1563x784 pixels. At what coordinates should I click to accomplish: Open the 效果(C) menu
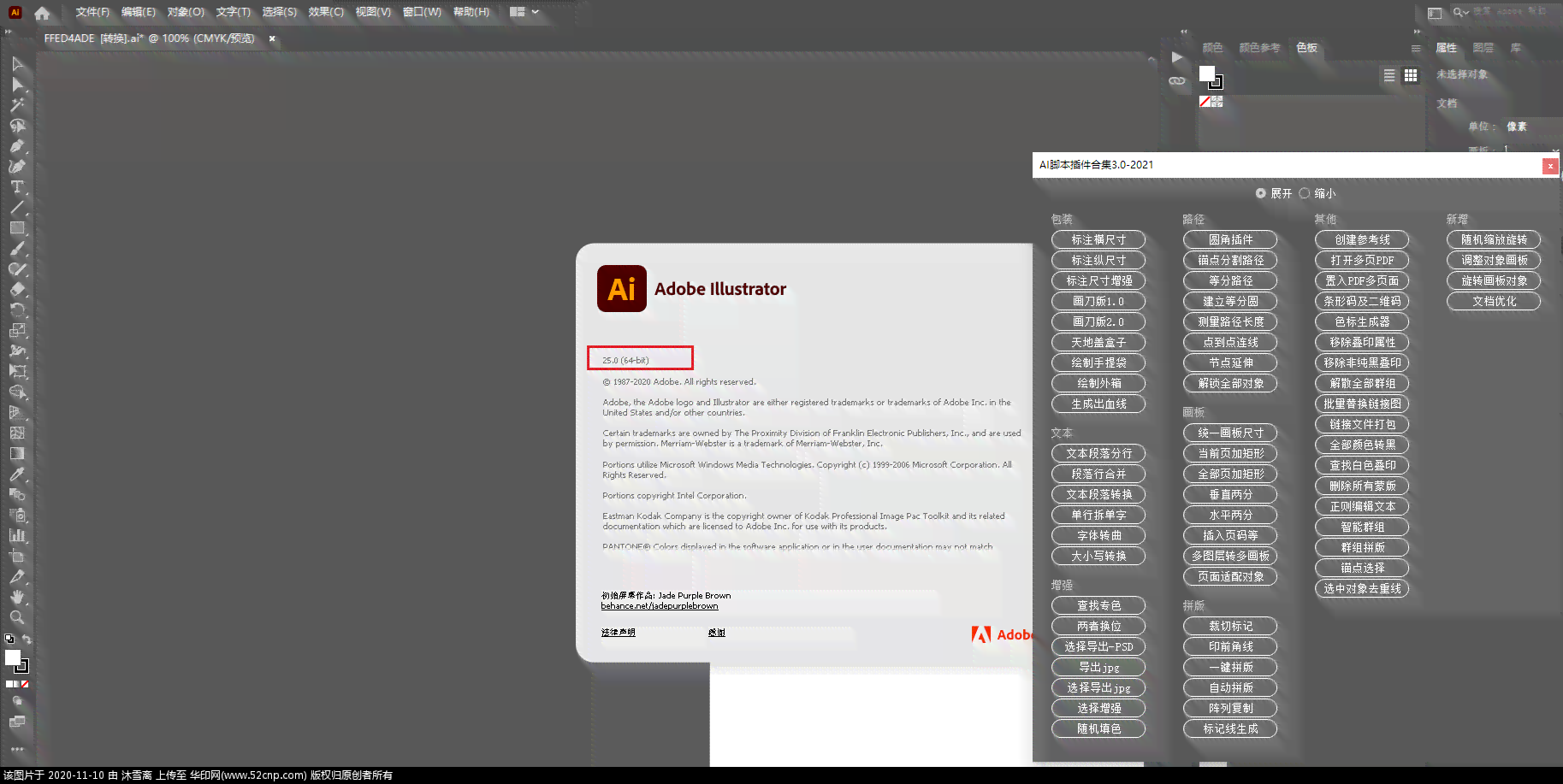click(326, 12)
